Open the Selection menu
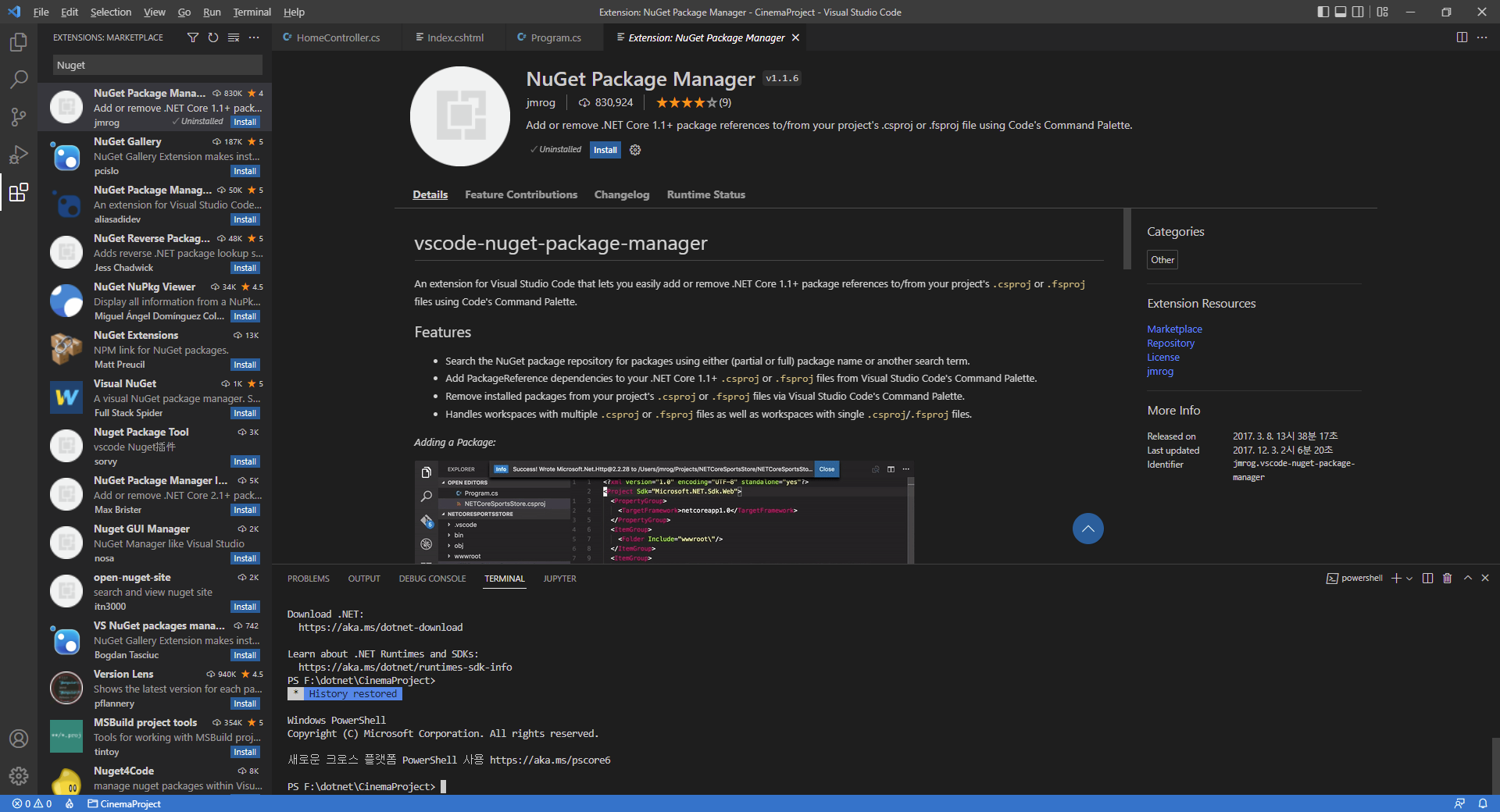Viewport: 1500px width, 812px height. (111, 12)
